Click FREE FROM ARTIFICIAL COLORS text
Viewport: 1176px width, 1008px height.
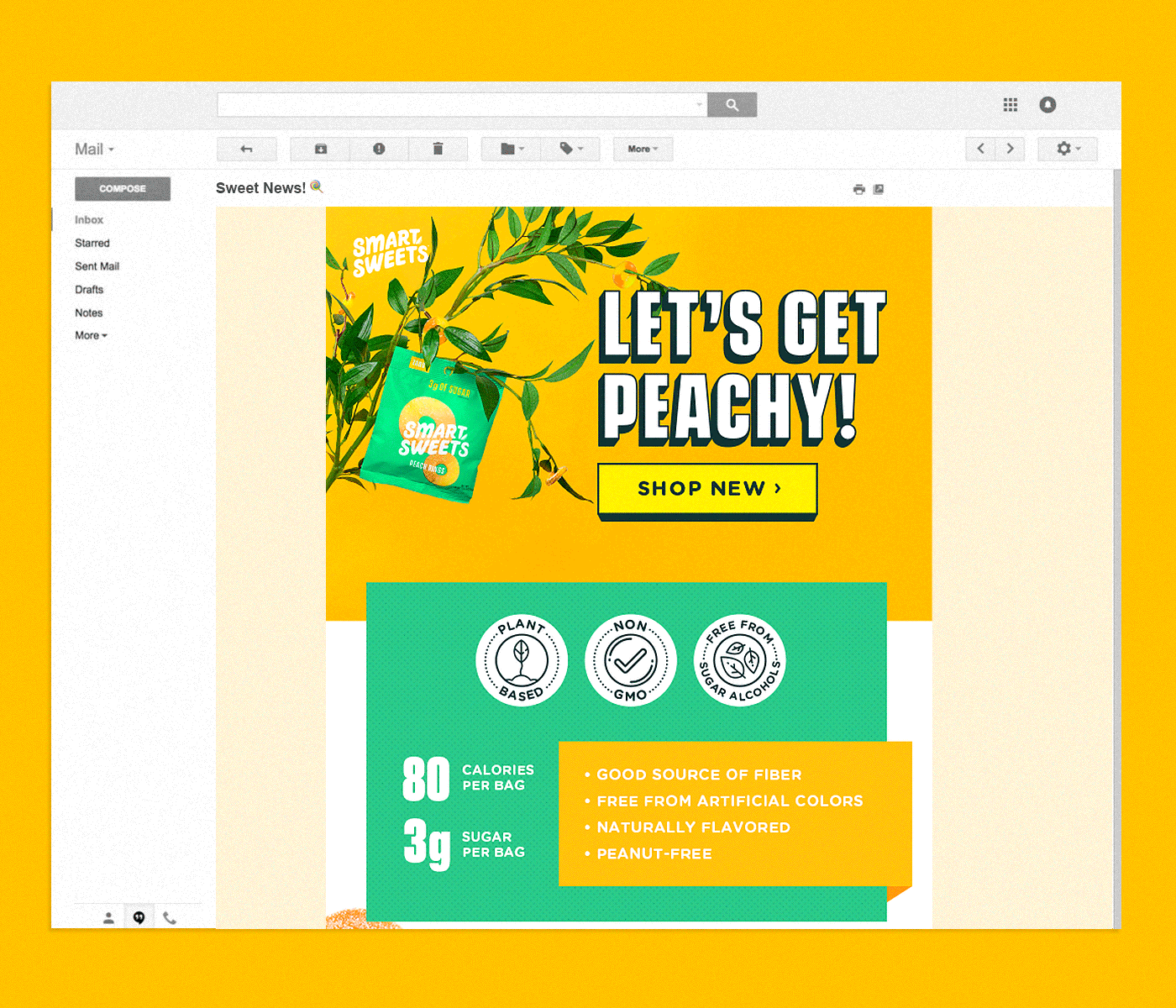point(730,801)
